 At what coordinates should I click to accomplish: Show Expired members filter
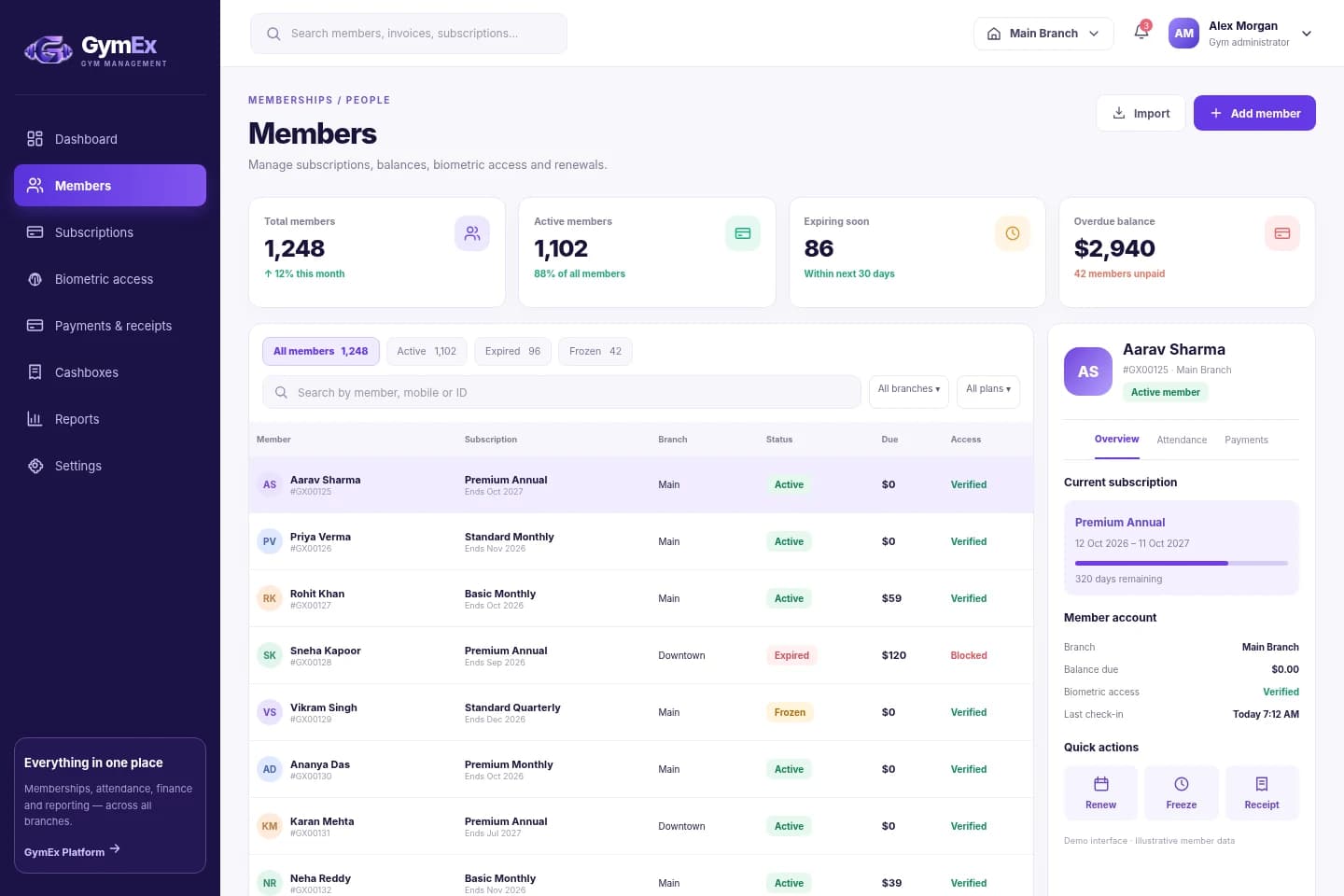[x=512, y=351]
